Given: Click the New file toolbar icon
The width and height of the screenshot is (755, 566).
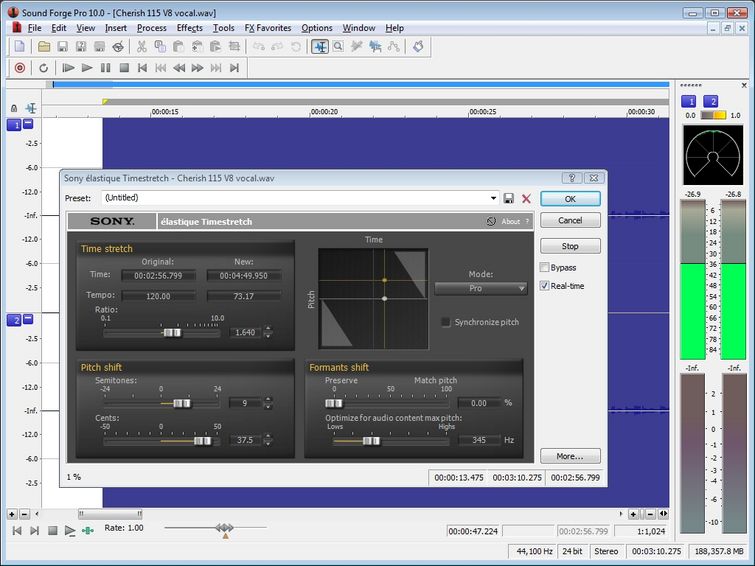Looking at the screenshot, I should (x=20, y=47).
